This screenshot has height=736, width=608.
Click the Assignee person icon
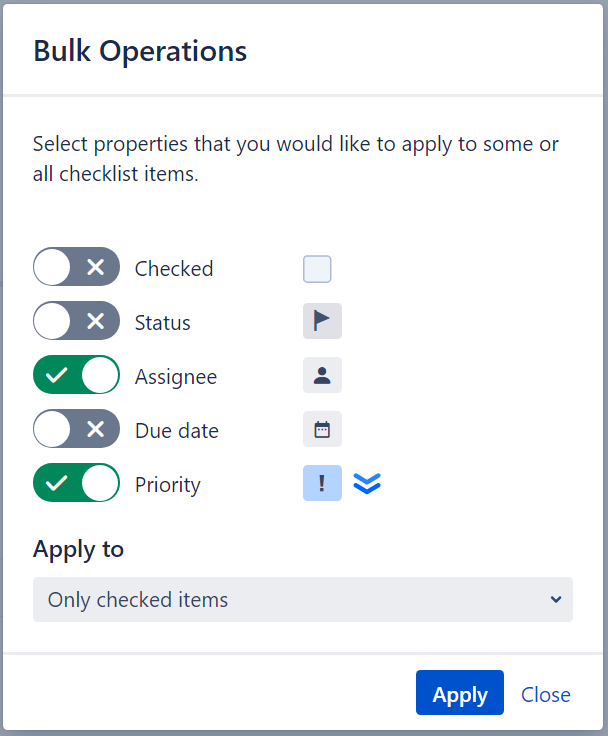[322, 376]
